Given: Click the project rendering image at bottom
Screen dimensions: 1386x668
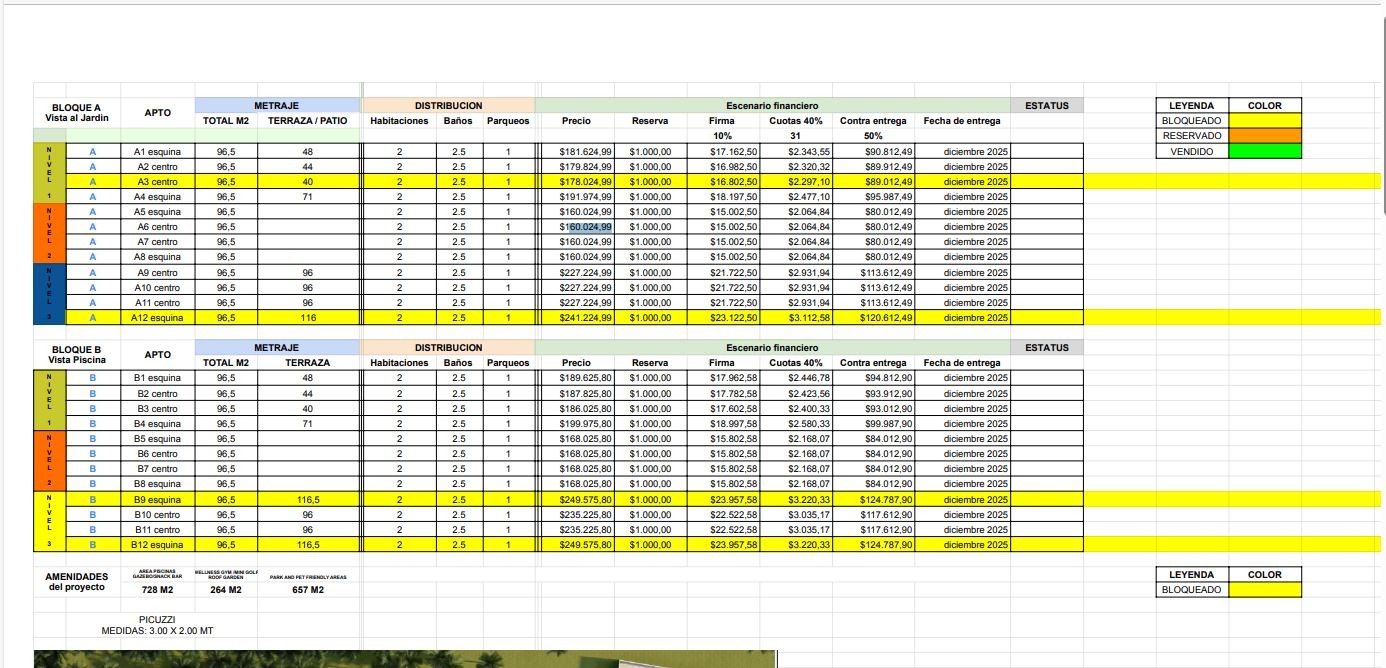Looking at the screenshot, I should 404,659.
